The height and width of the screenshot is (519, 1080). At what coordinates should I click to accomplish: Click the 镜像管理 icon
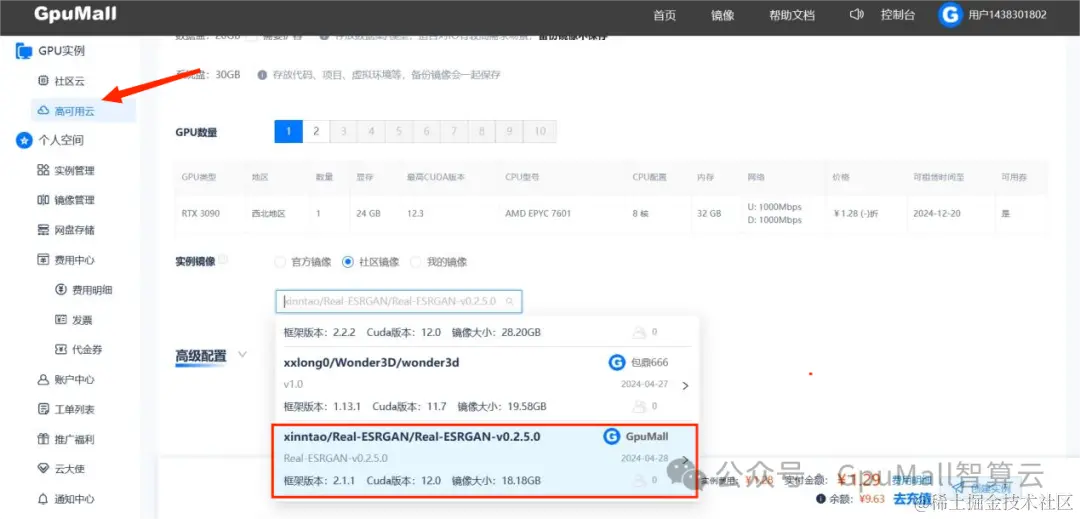coord(43,200)
